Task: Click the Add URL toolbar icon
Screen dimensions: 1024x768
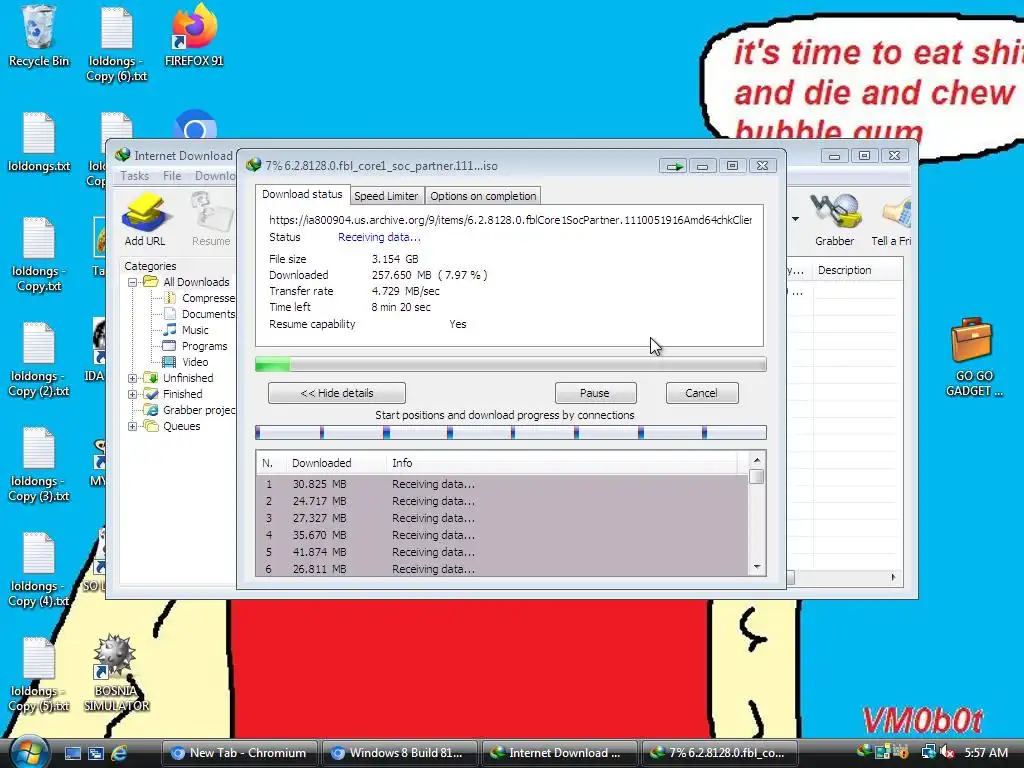Action: [144, 219]
